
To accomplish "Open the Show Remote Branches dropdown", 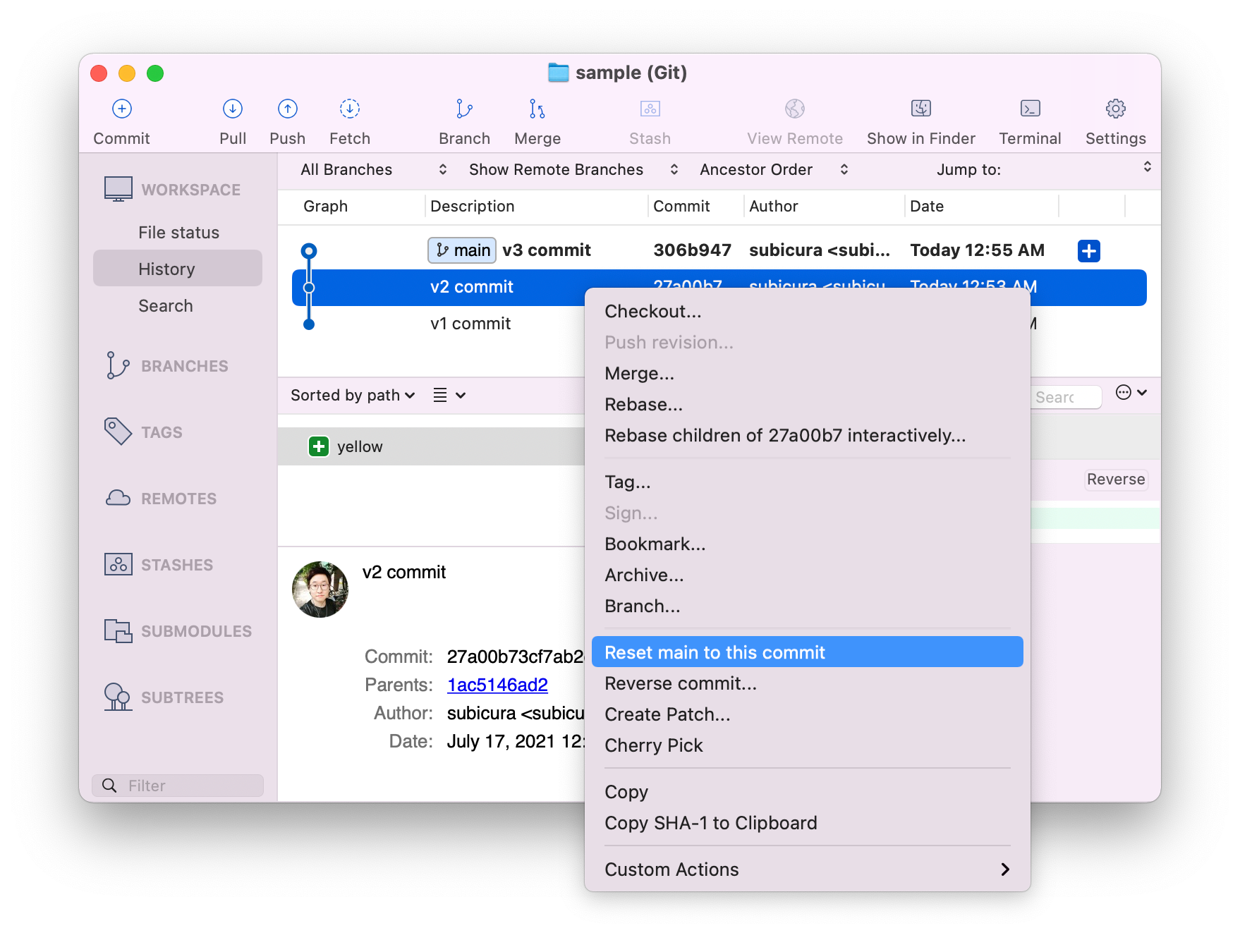I will tap(573, 170).
